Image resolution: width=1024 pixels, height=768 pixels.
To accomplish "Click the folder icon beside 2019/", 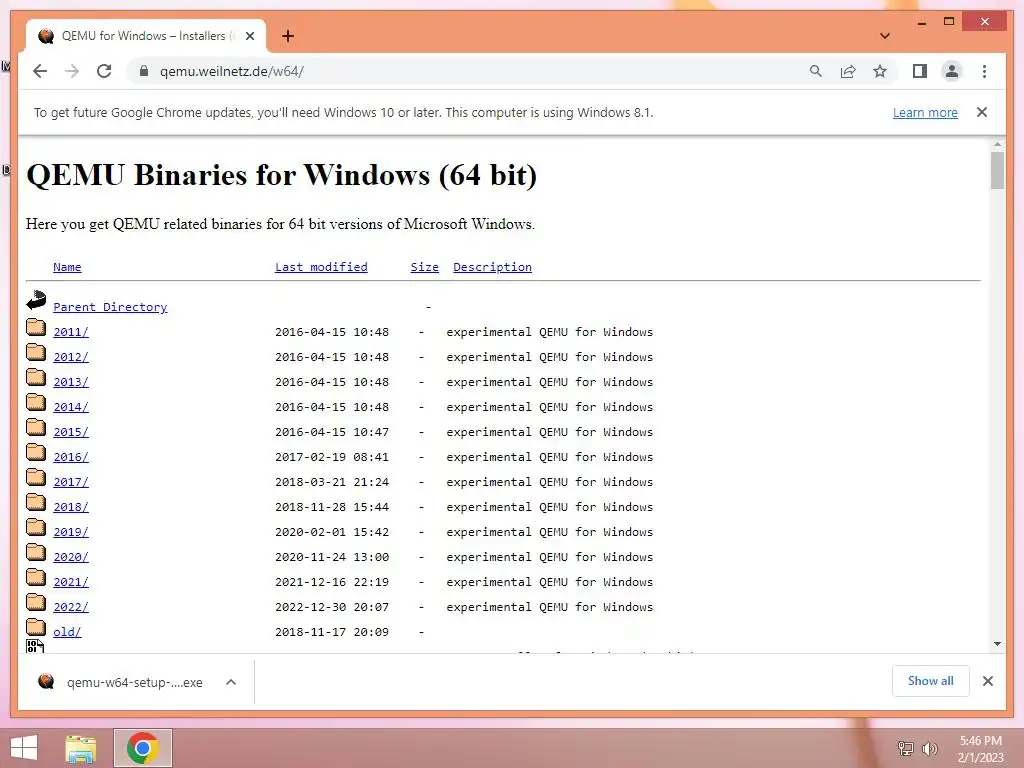I will 36,527.
